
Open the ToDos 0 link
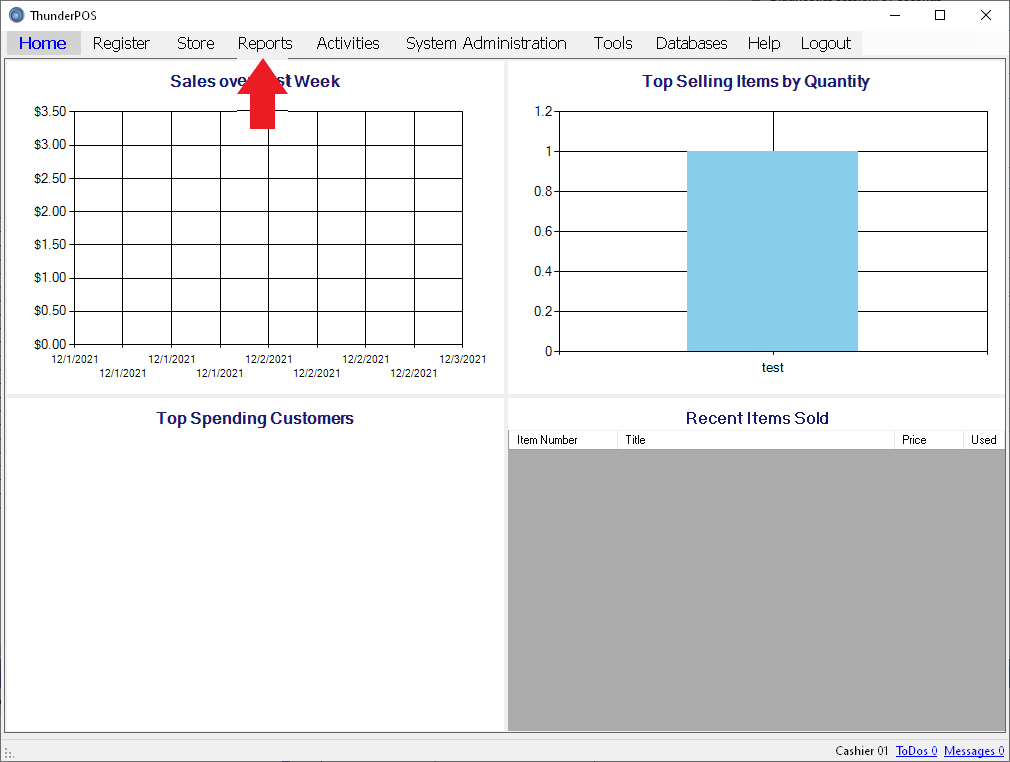(916, 751)
